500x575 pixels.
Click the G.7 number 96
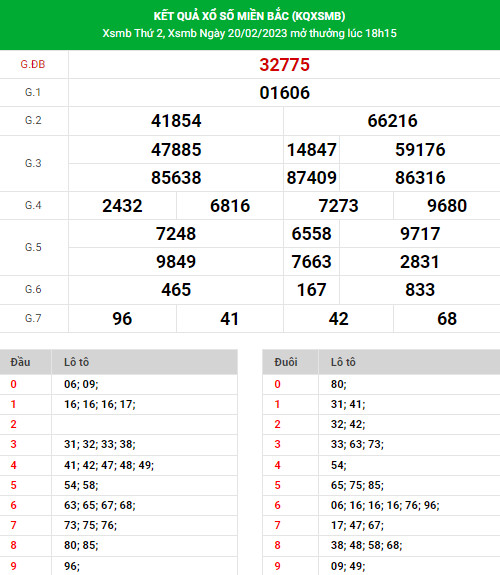click(x=122, y=319)
